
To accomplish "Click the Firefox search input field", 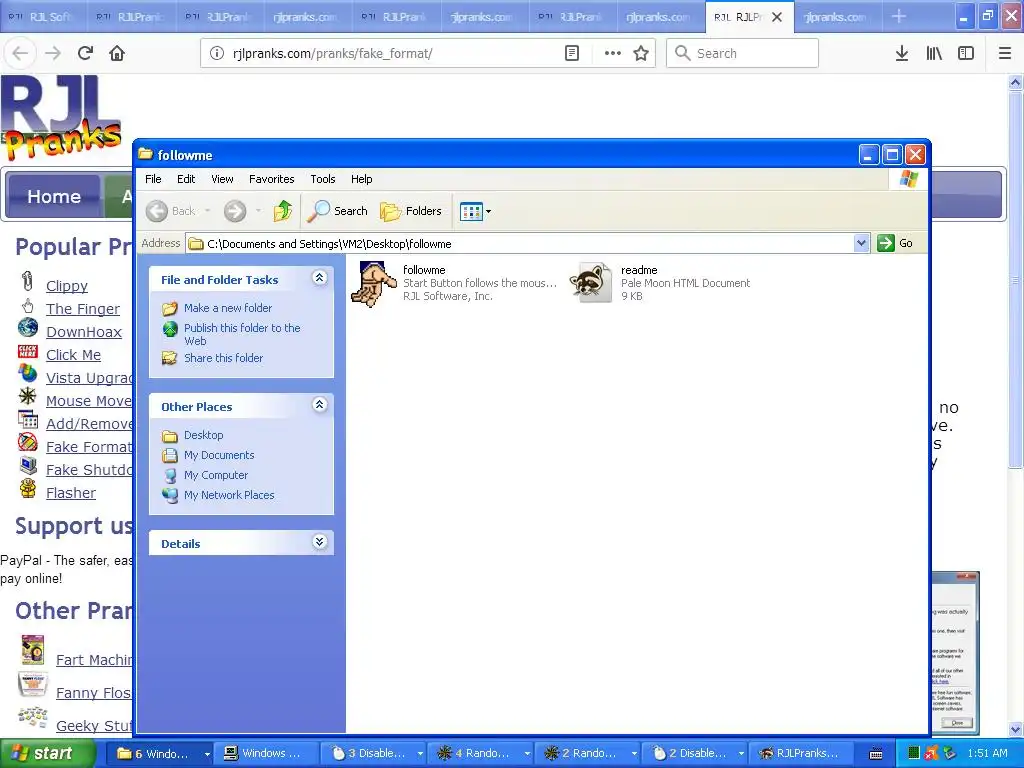I will pos(742,53).
